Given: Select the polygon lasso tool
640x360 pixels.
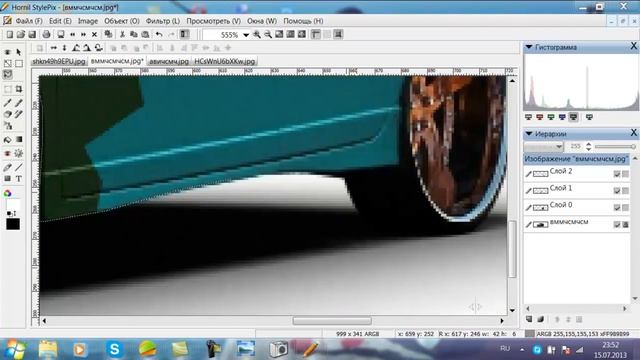Looking at the screenshot, I should click(7, 74).
